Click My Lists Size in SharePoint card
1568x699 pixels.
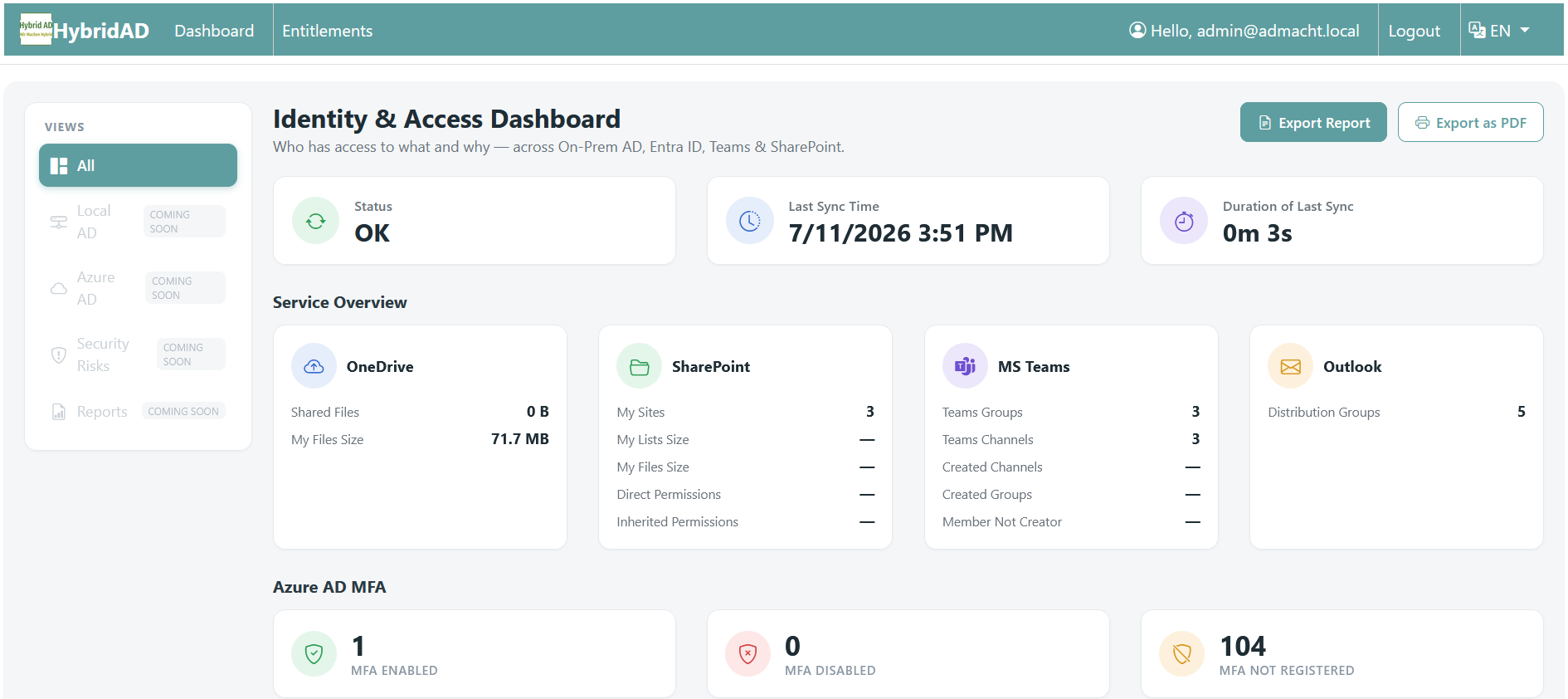pos(653,439)
